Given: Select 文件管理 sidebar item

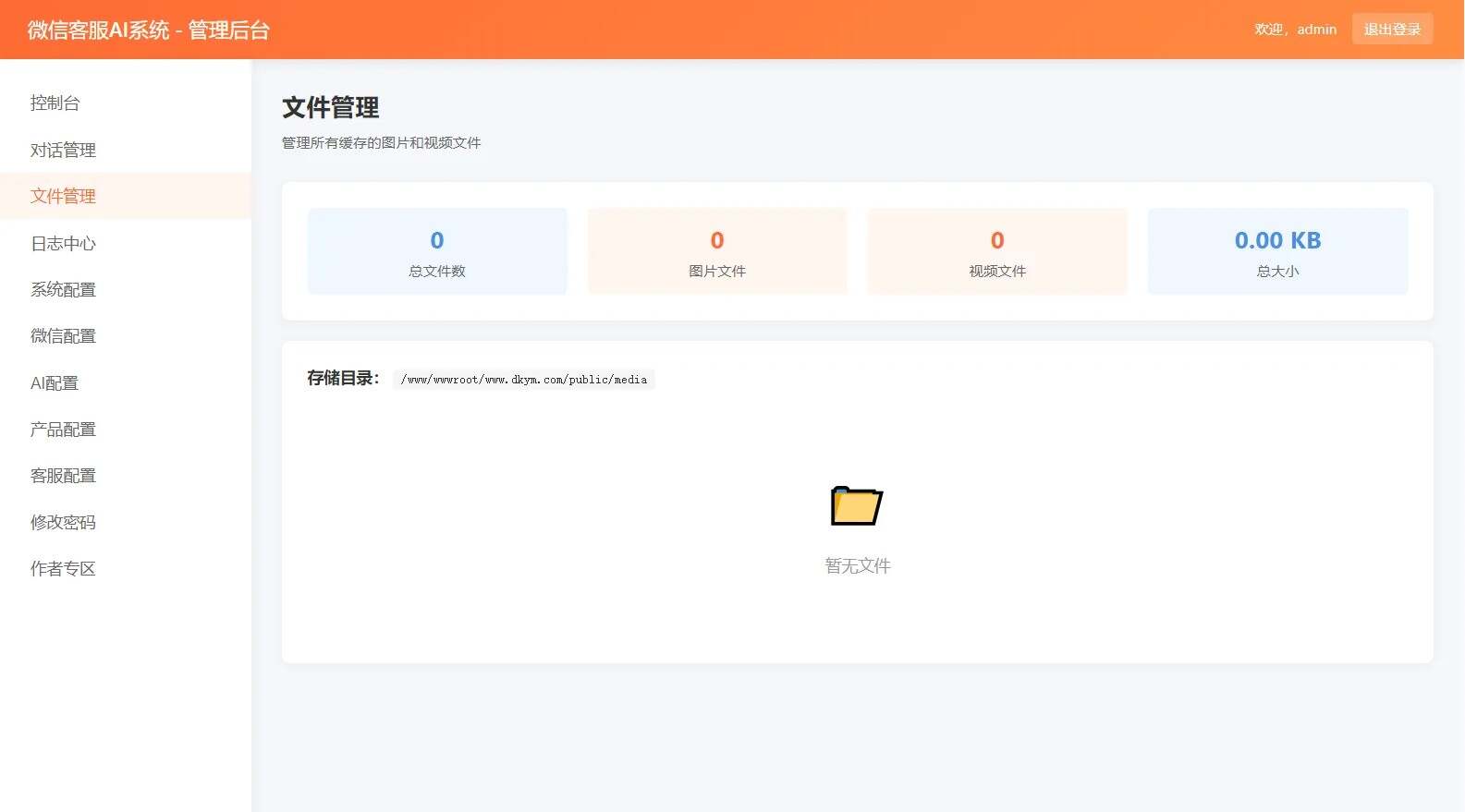Looking at the screenshot, I should pyautogui.click(x=63, y=196).
